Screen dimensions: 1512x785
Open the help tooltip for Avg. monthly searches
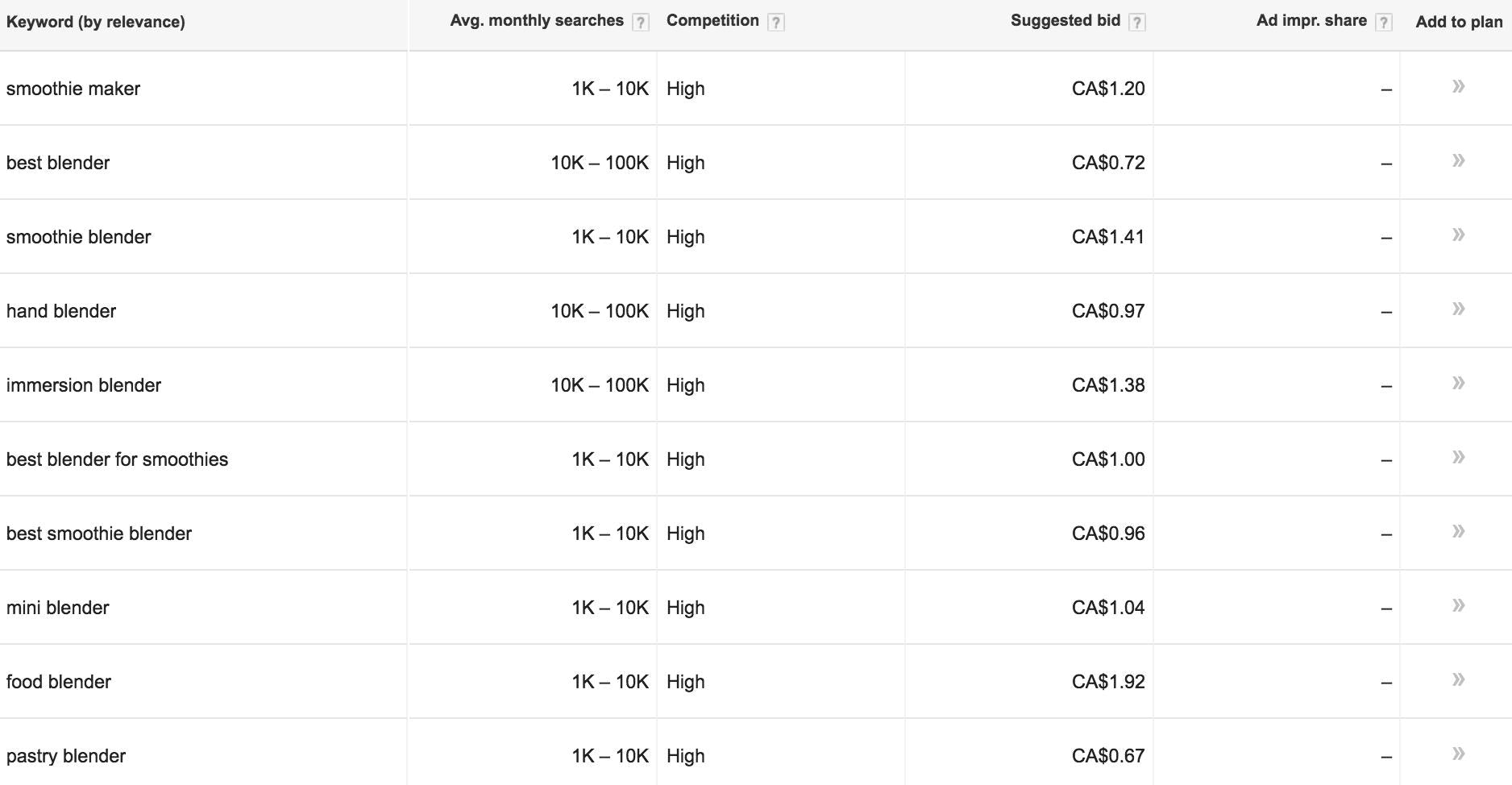pyautogui.click(x=642, y=21)
